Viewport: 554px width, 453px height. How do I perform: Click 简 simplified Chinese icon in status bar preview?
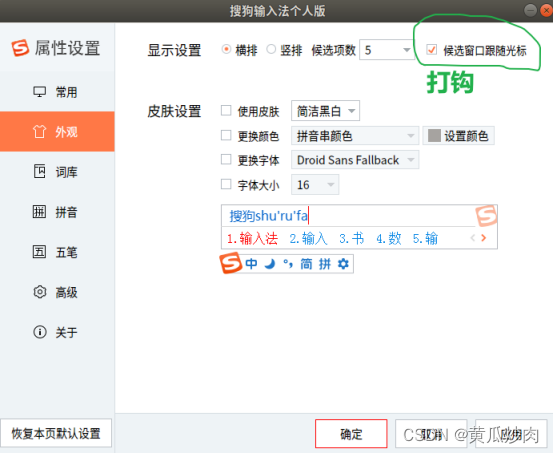[306, 264]
